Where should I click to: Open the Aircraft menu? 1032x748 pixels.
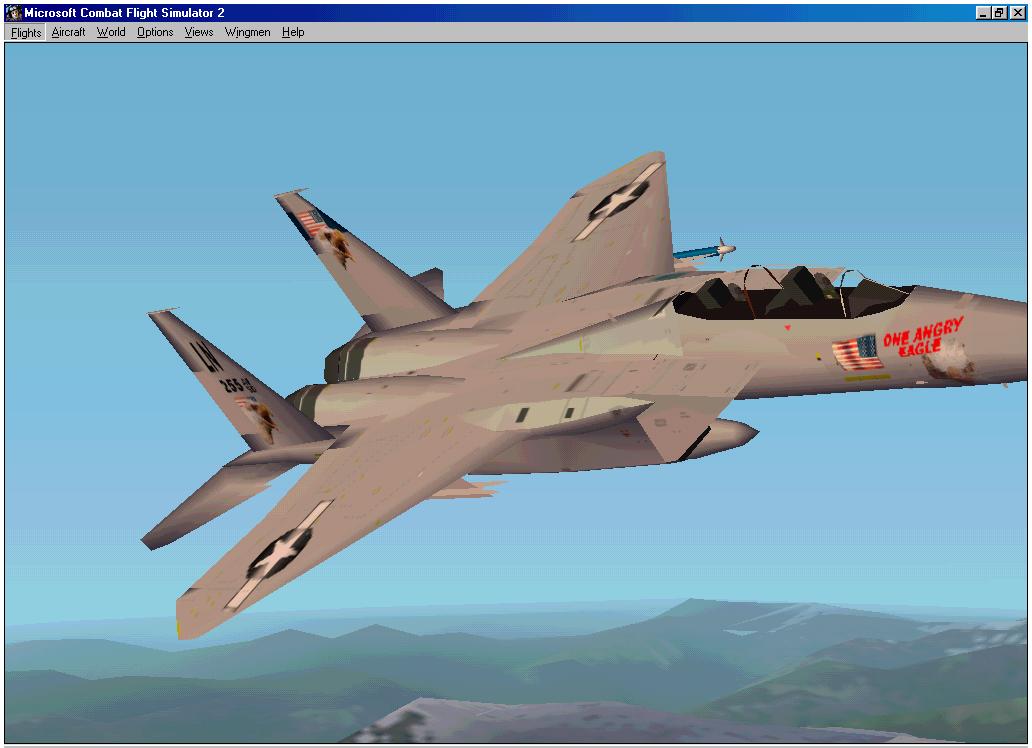(x=68, y=32)
